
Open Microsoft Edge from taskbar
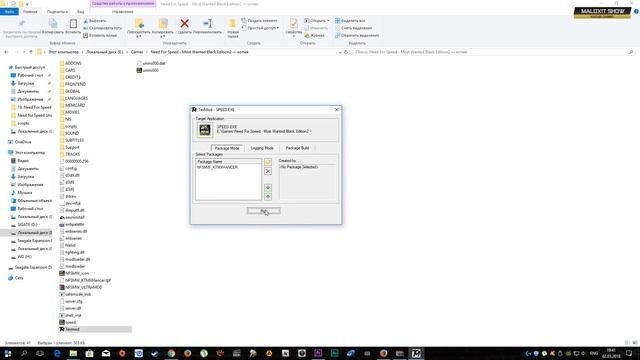(x=57, y=353)
